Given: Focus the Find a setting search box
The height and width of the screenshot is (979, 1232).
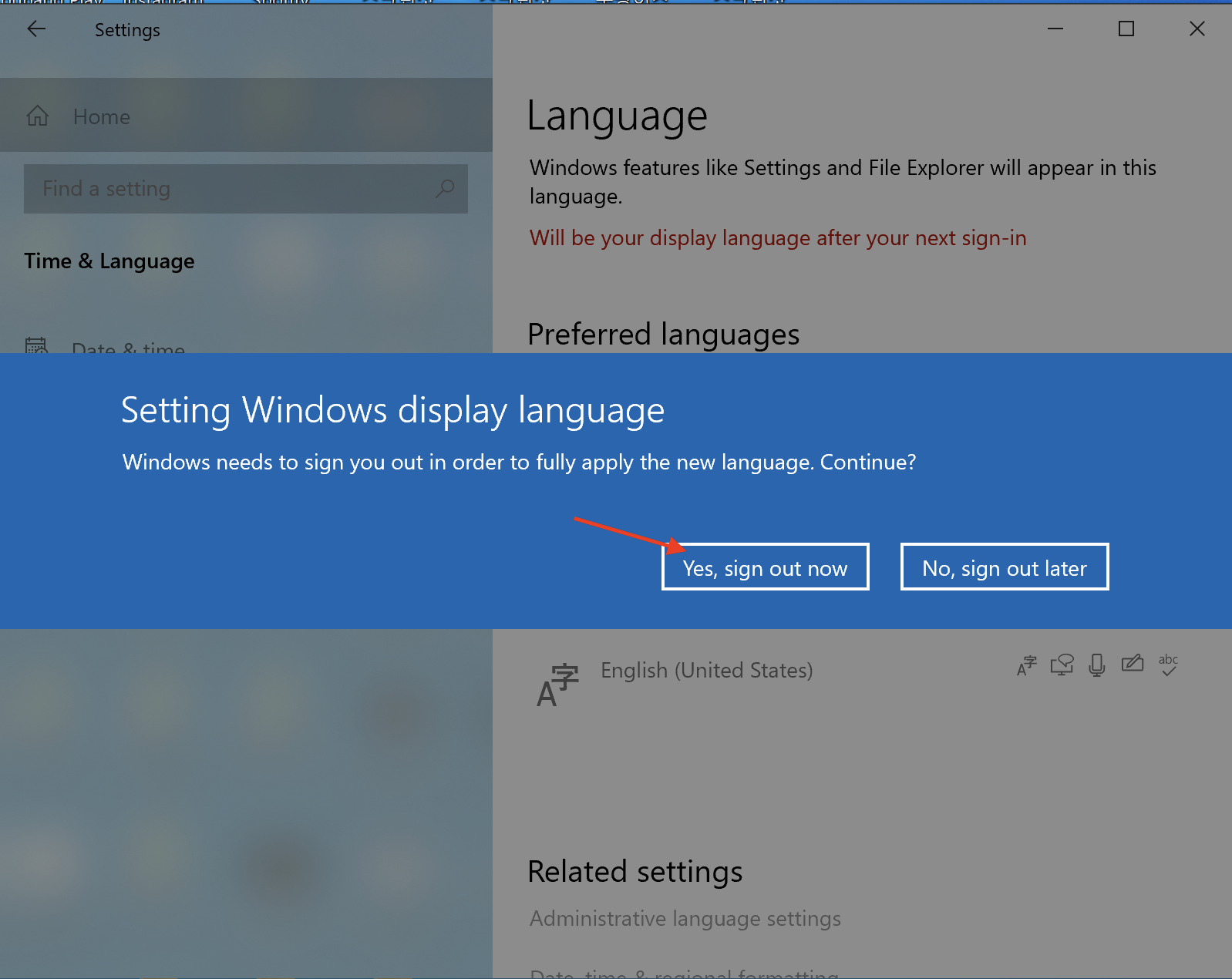Looking at the screenshot, I should [246, 189].
